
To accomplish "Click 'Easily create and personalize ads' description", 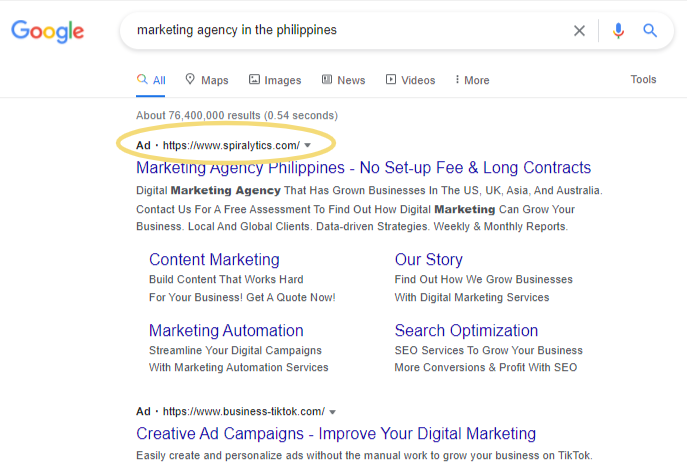I will click(364, 456).
